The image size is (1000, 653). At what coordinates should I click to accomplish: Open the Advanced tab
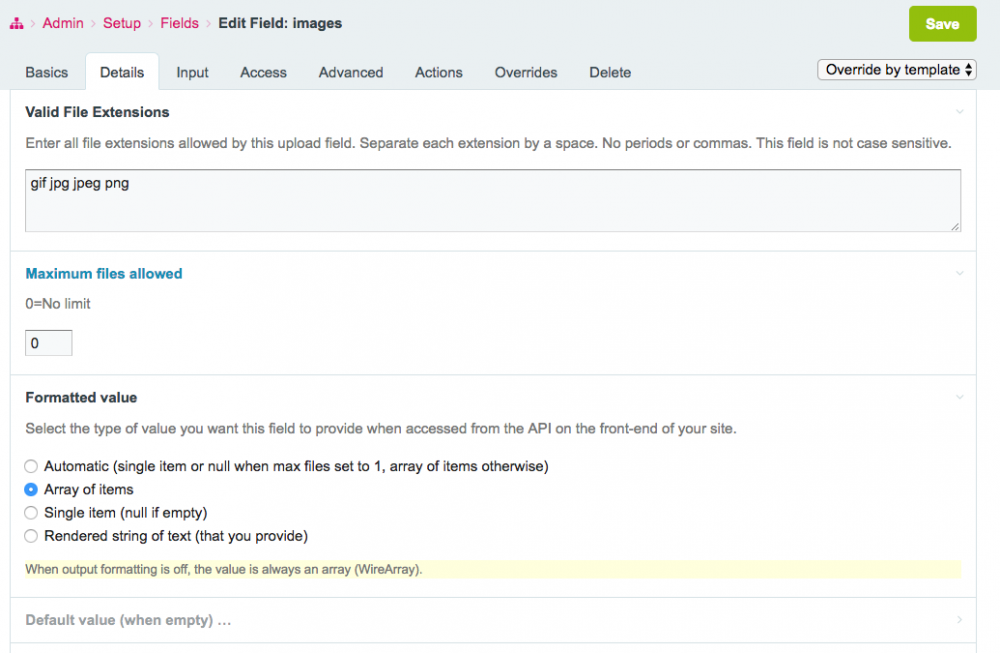pos(351,72)
